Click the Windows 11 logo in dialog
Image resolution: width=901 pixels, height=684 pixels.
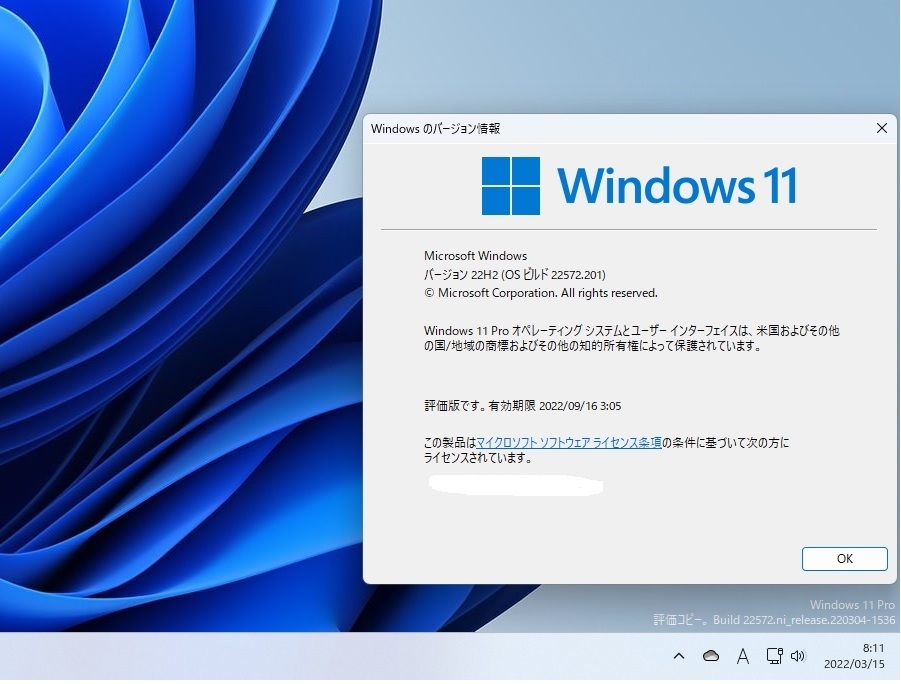click(x=639, y=186)
